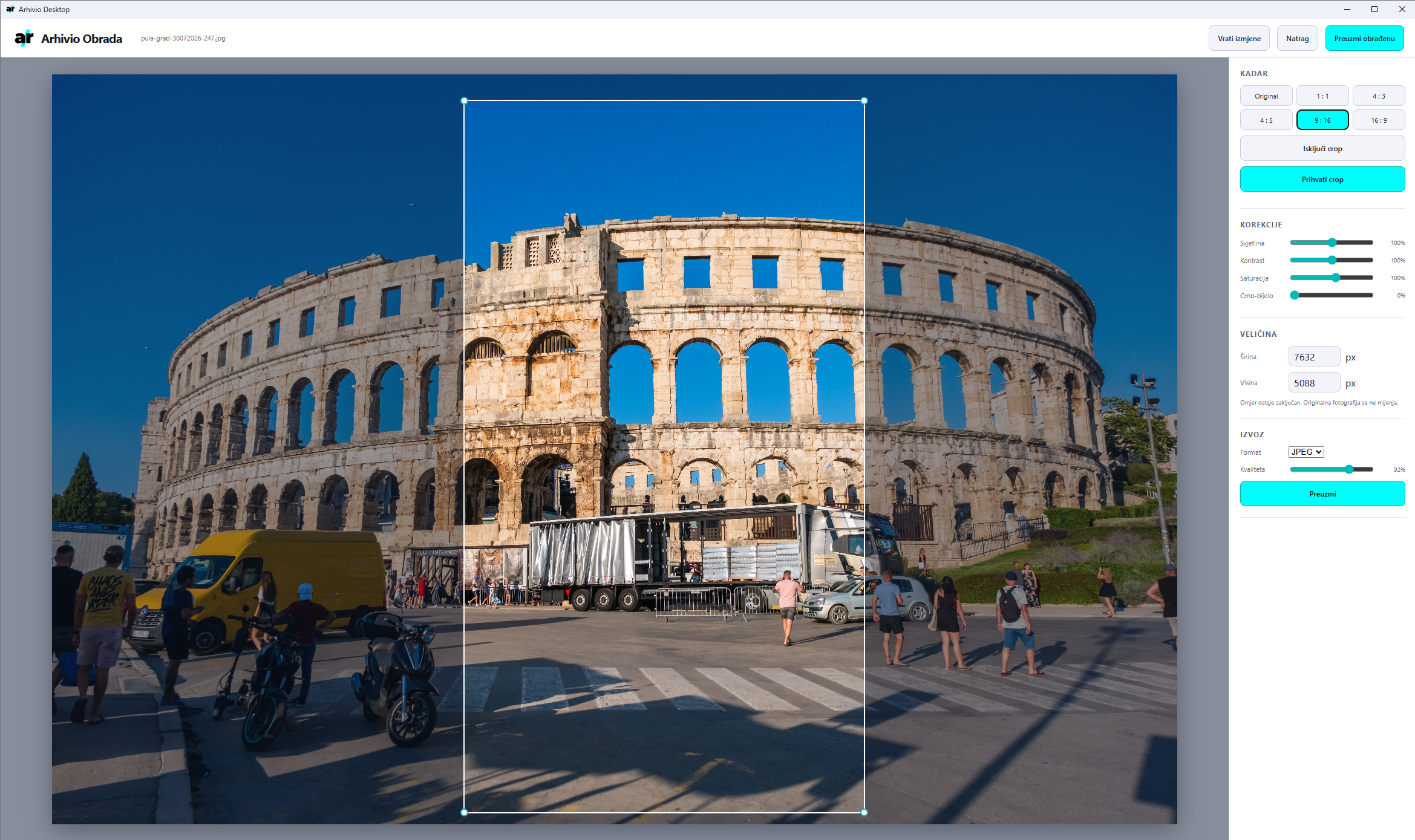Select the 16:9 aspect ratio
The height and width of the screenshot is (840, 1415).
[1379, 120]
